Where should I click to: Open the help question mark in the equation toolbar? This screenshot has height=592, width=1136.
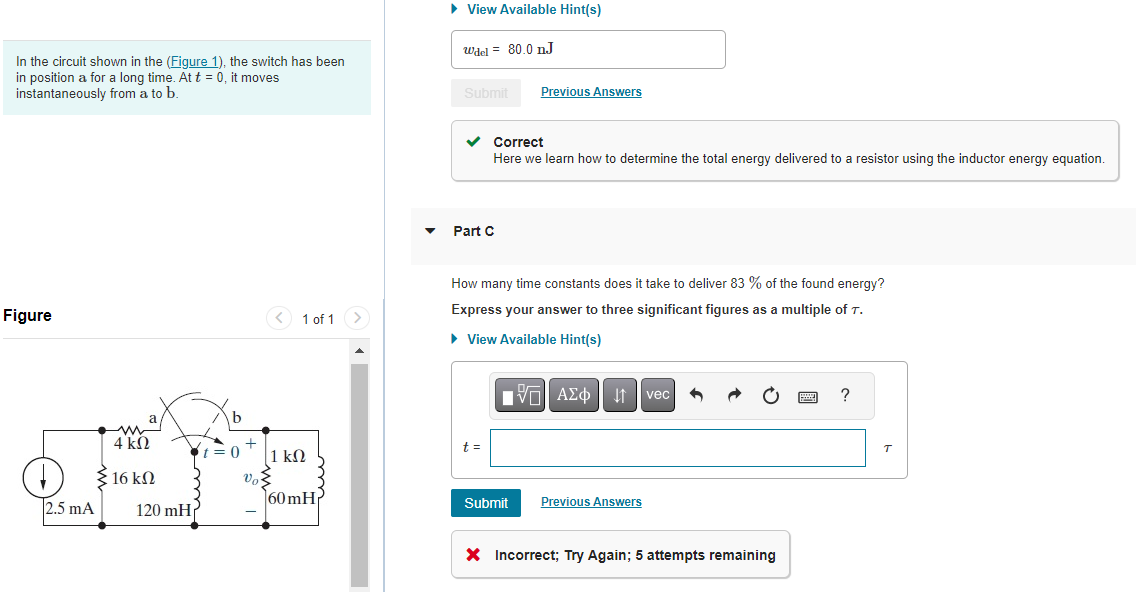[x=845, y=395]
